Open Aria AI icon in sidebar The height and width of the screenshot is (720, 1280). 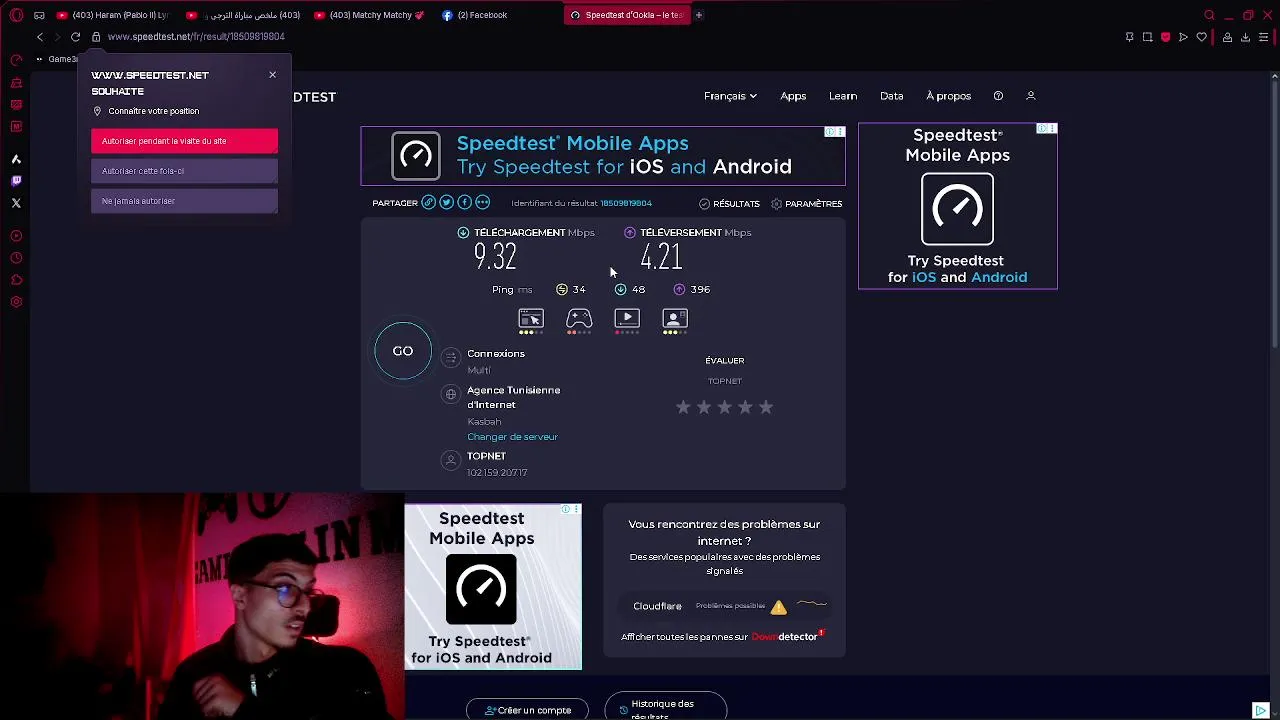pos(16,159)
